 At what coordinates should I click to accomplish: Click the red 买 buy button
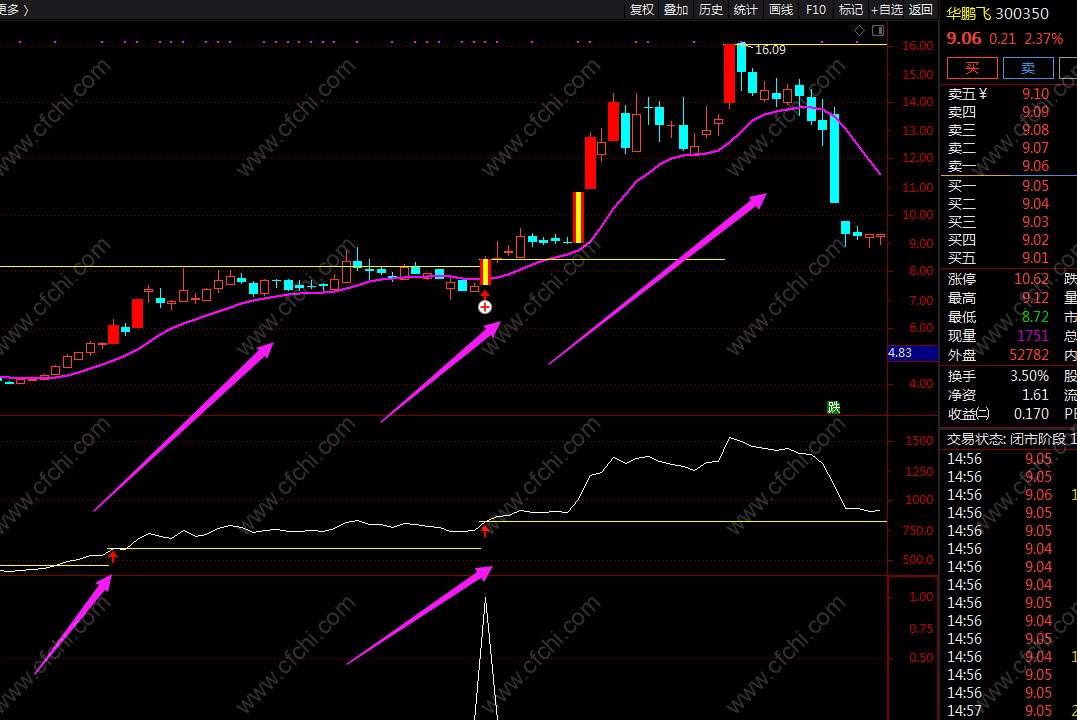click(972, 67)
